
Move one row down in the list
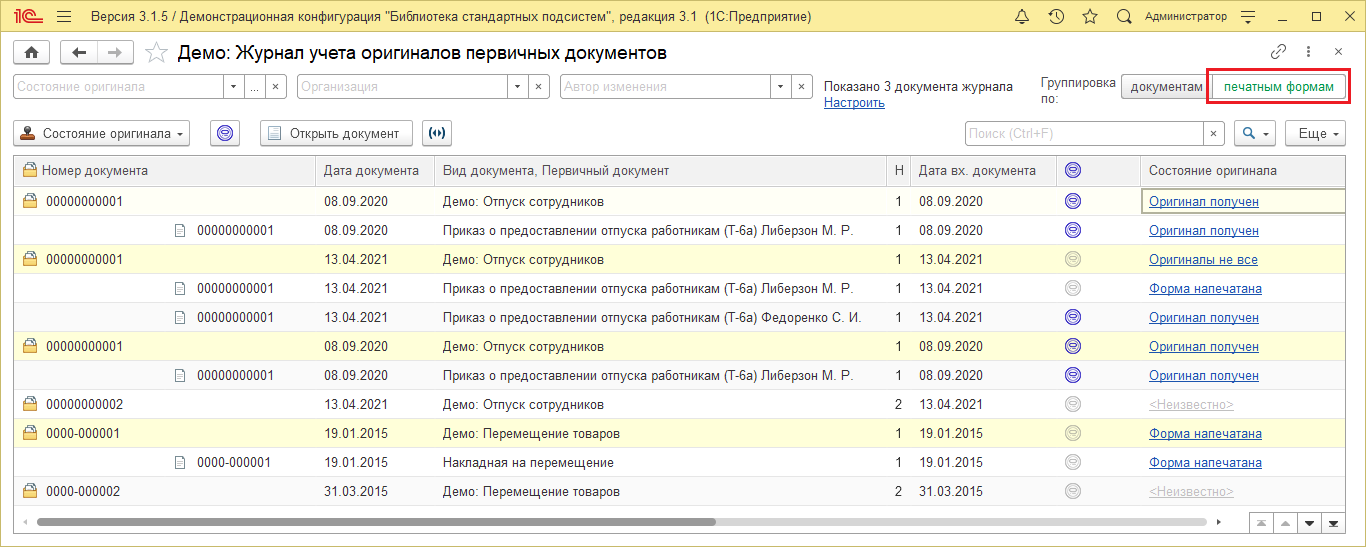(x=1308, y=522)
